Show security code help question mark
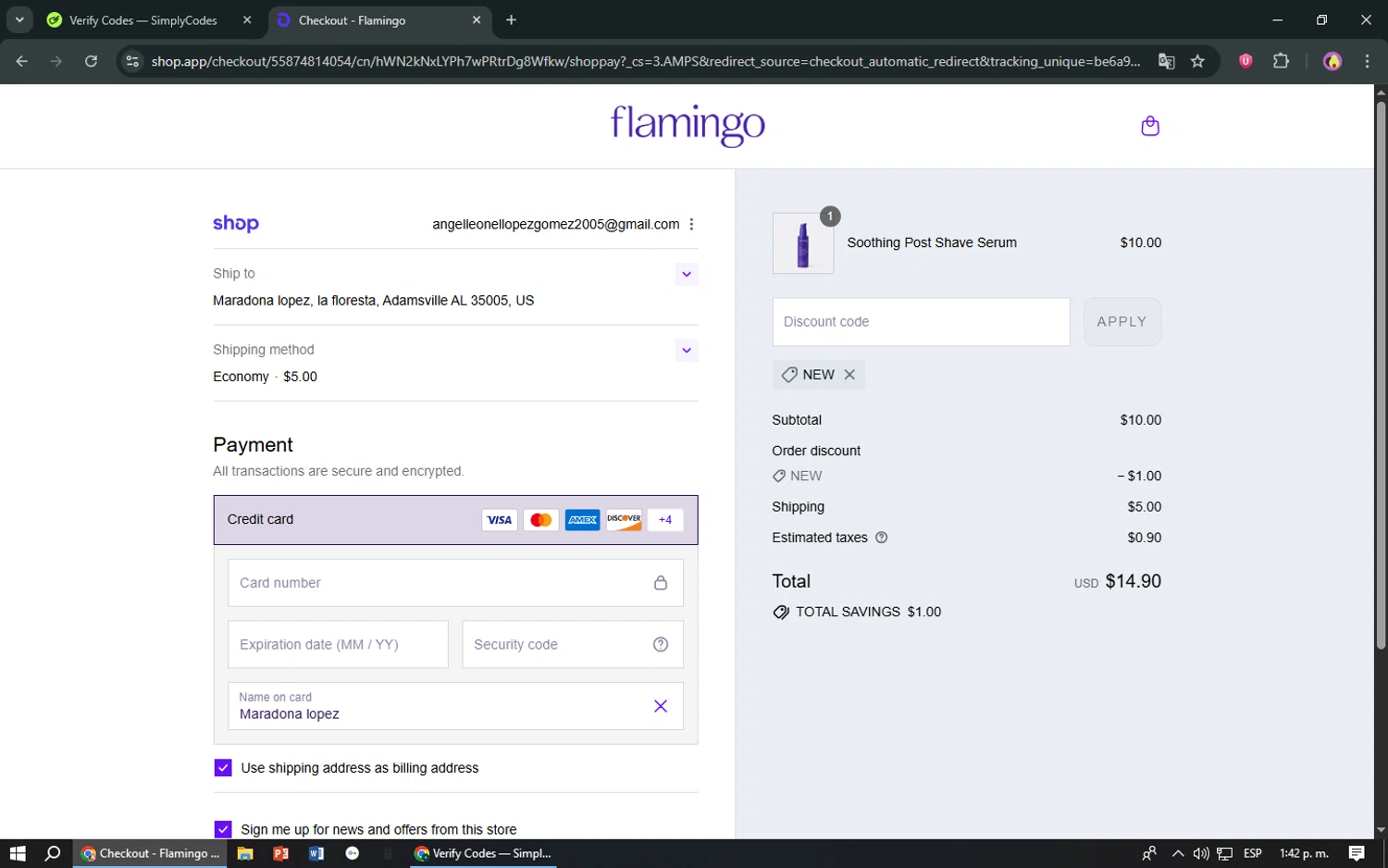1388x868 pixels. [661, 645]
